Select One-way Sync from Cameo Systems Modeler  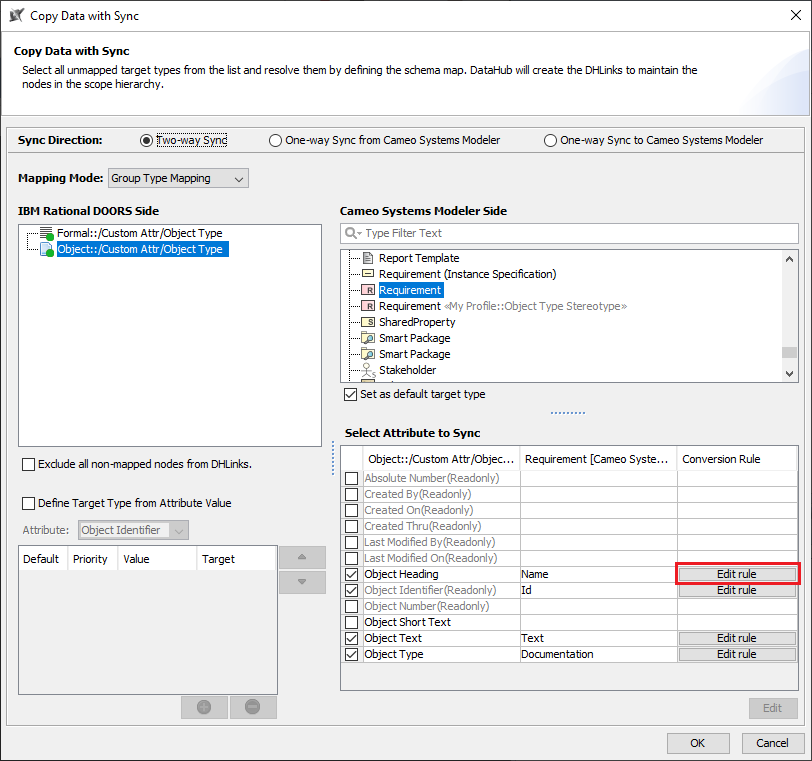tap(276, 141)
